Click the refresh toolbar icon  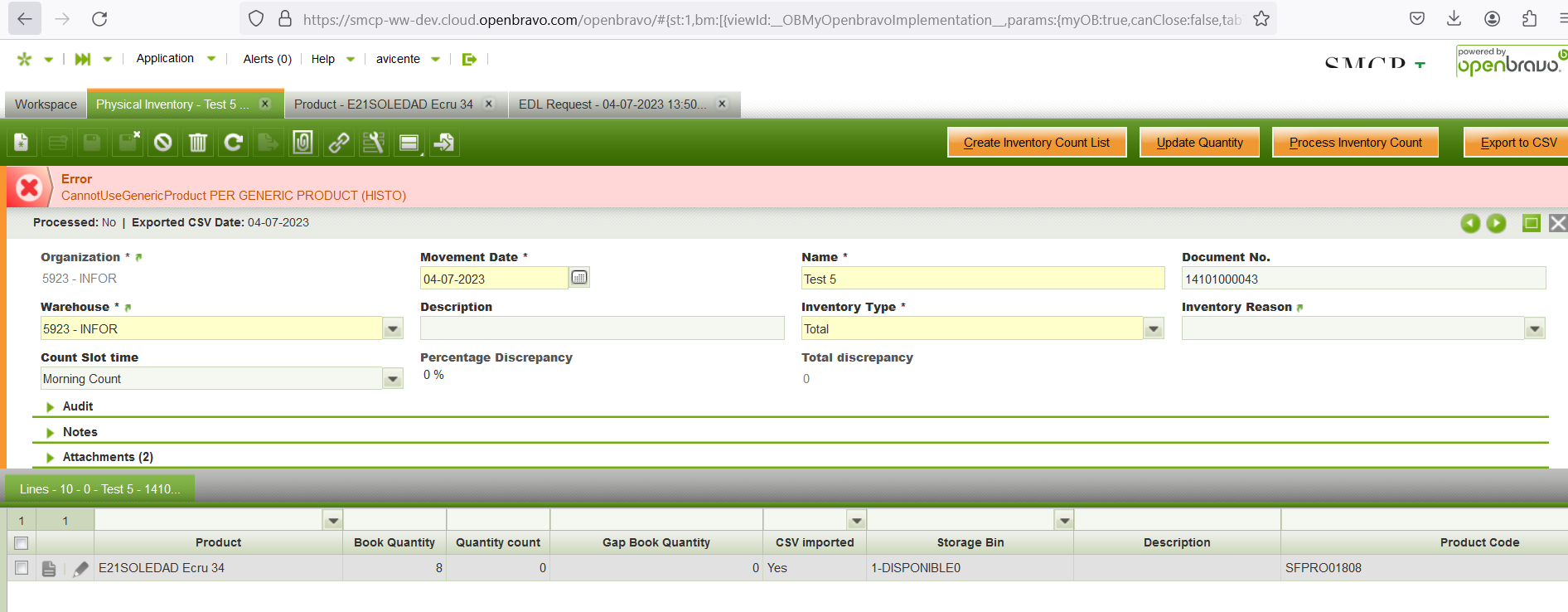(x=234, y=143)
